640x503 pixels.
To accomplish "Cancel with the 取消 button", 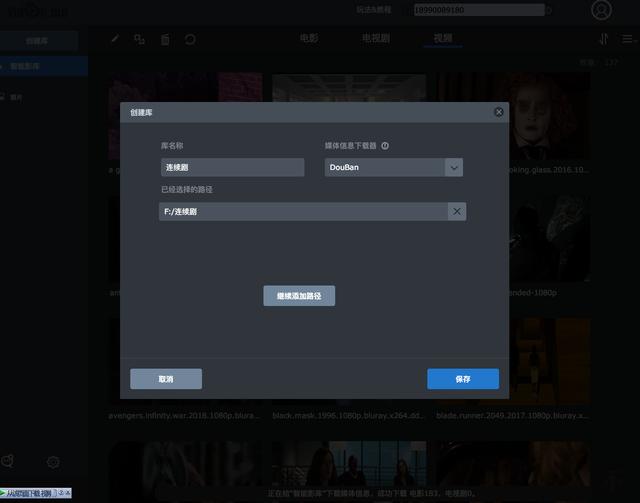I will 166,379.
